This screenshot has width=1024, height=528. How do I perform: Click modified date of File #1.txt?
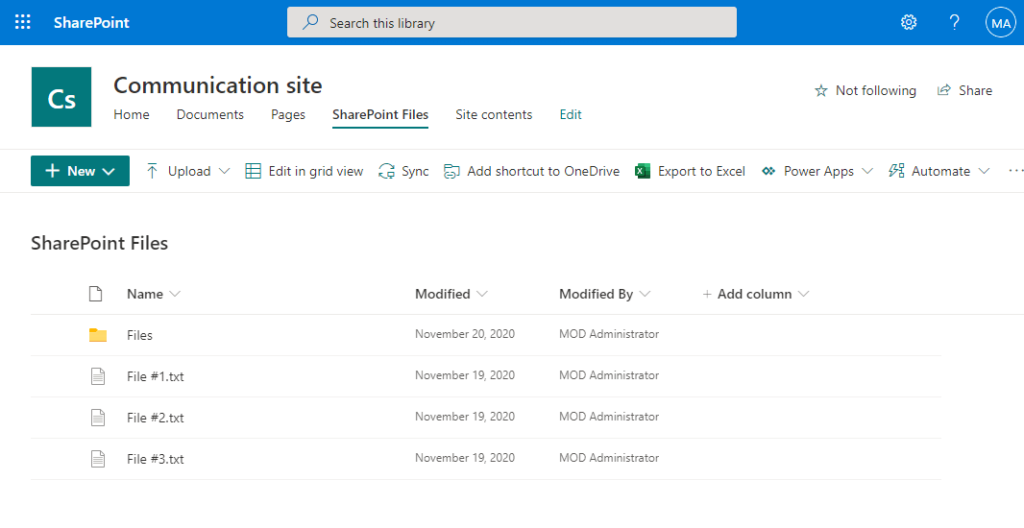point(465,375)
